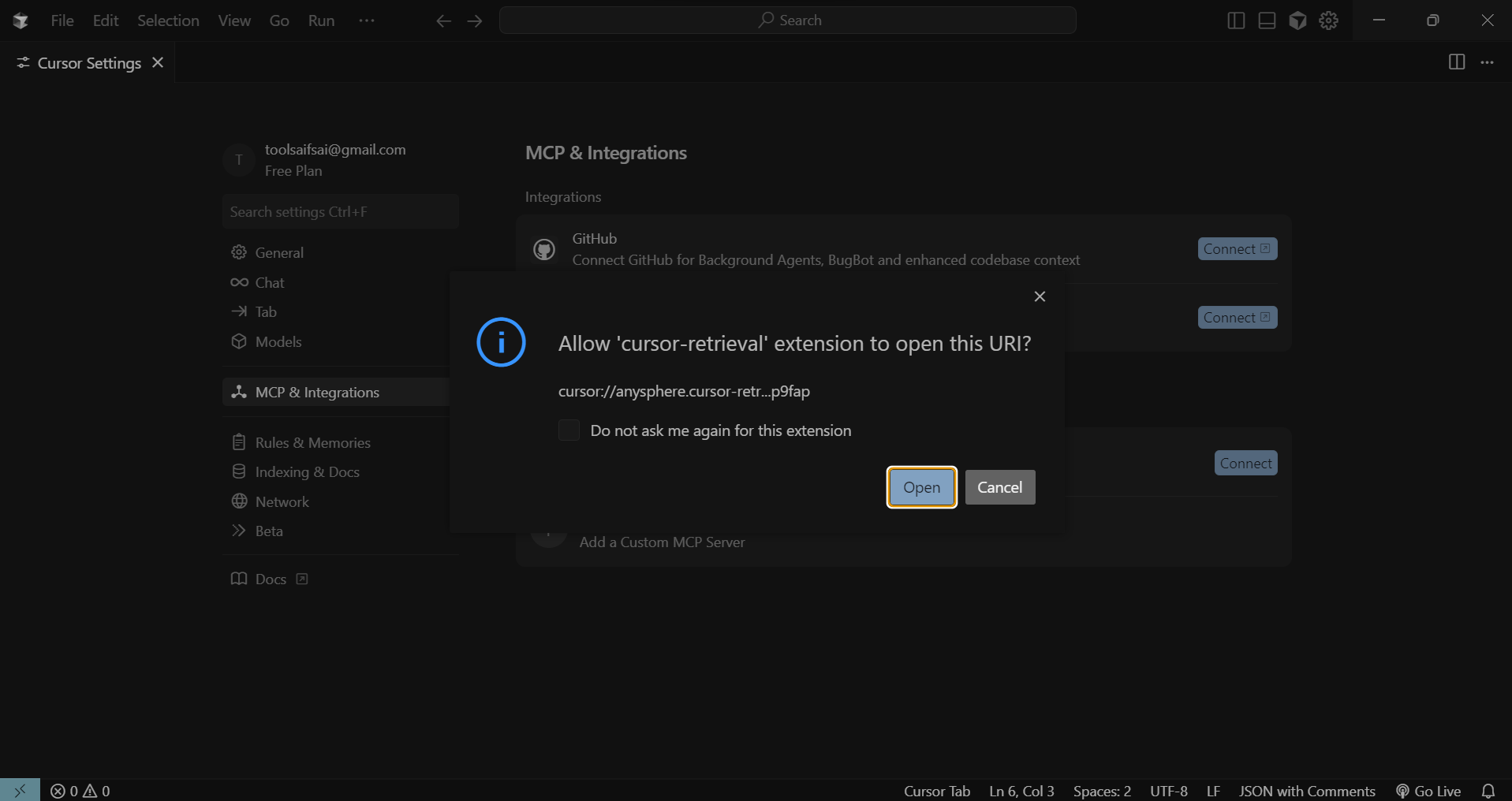Click the account avatar T

pyautogui.click(x=239, y=160)
